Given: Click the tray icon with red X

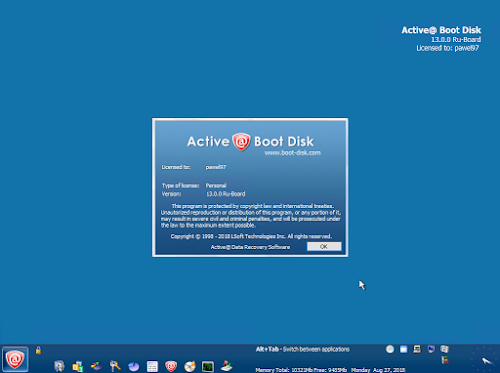Looking at the screenshot, I should pos(445,360).
